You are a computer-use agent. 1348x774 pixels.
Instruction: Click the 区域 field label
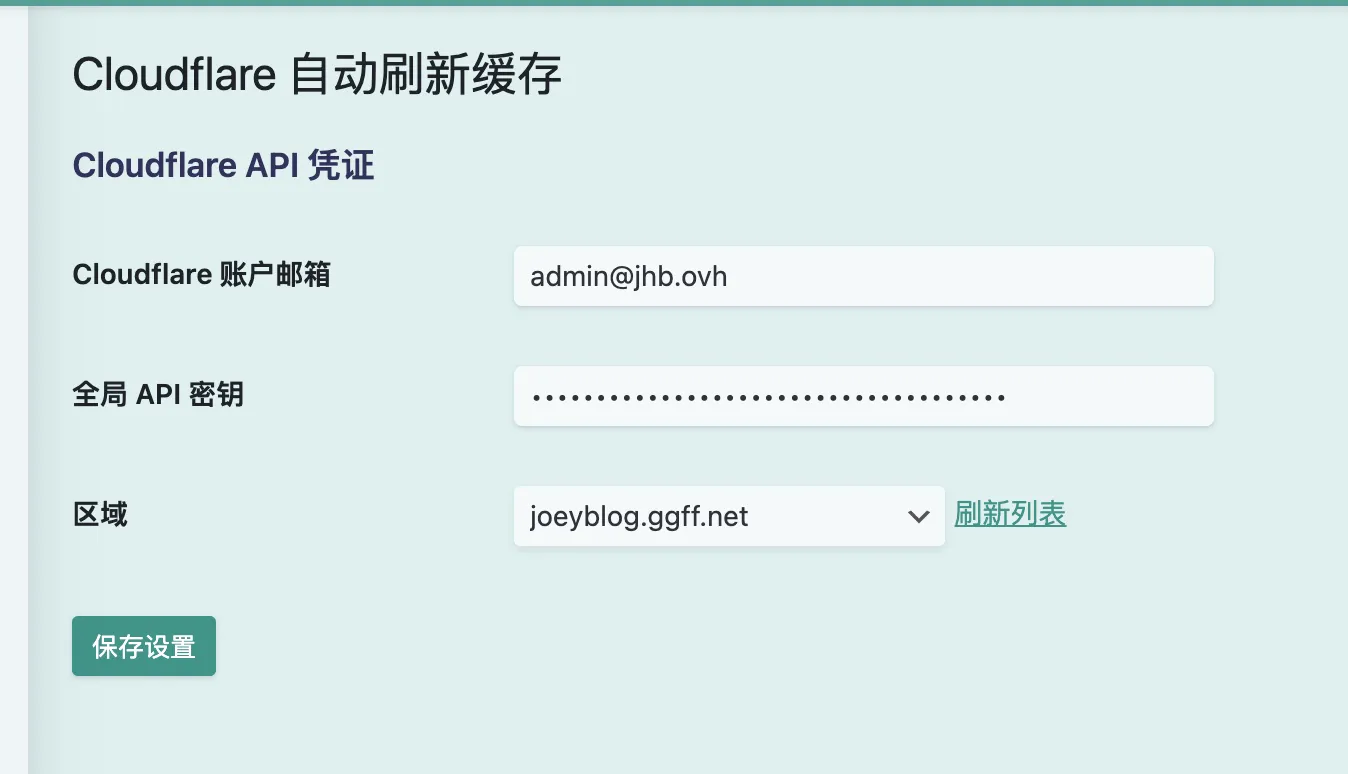[x=100, y=515]
